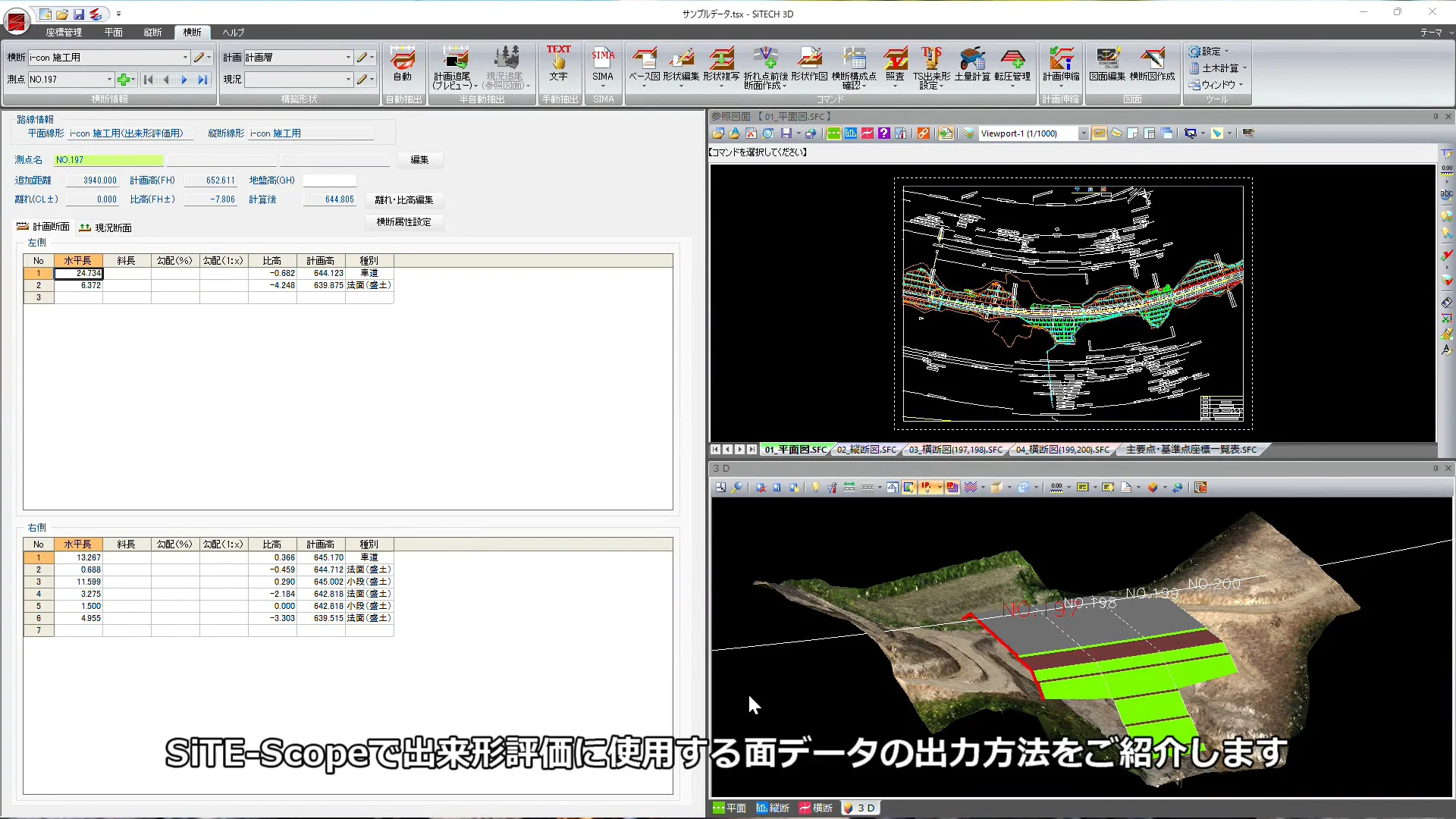The height and width of the screenshot is (819, 1456).
Task: Click the 横断属性設定 button
Action: [404, 222]
